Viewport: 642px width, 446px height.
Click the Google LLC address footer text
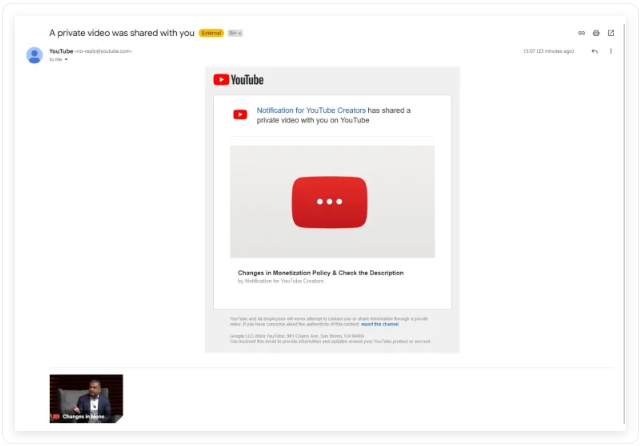coord(297,336)
